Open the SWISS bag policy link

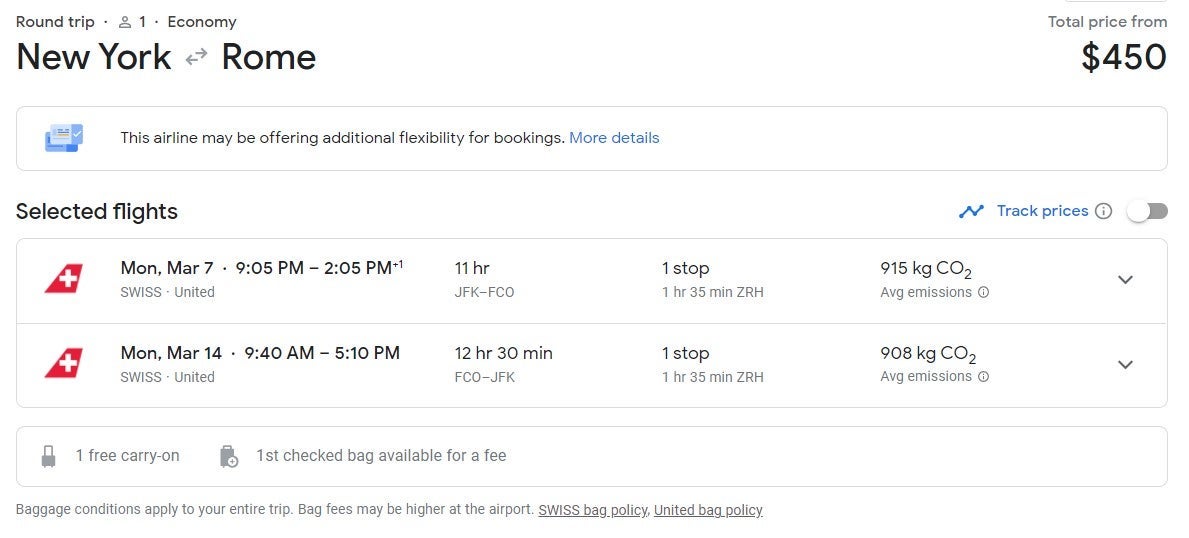click(592, 510)
